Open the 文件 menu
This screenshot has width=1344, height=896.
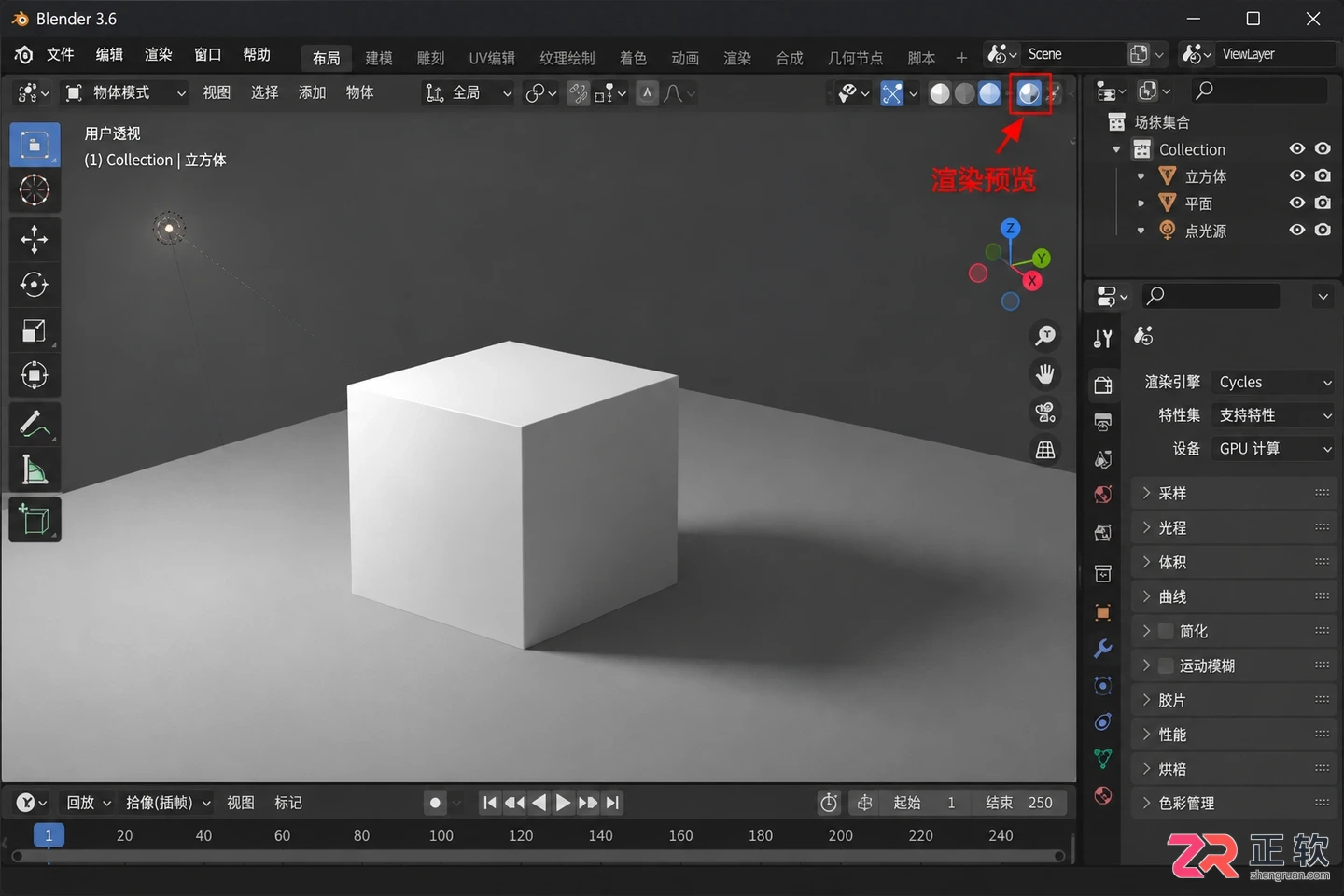coord(61,54)
